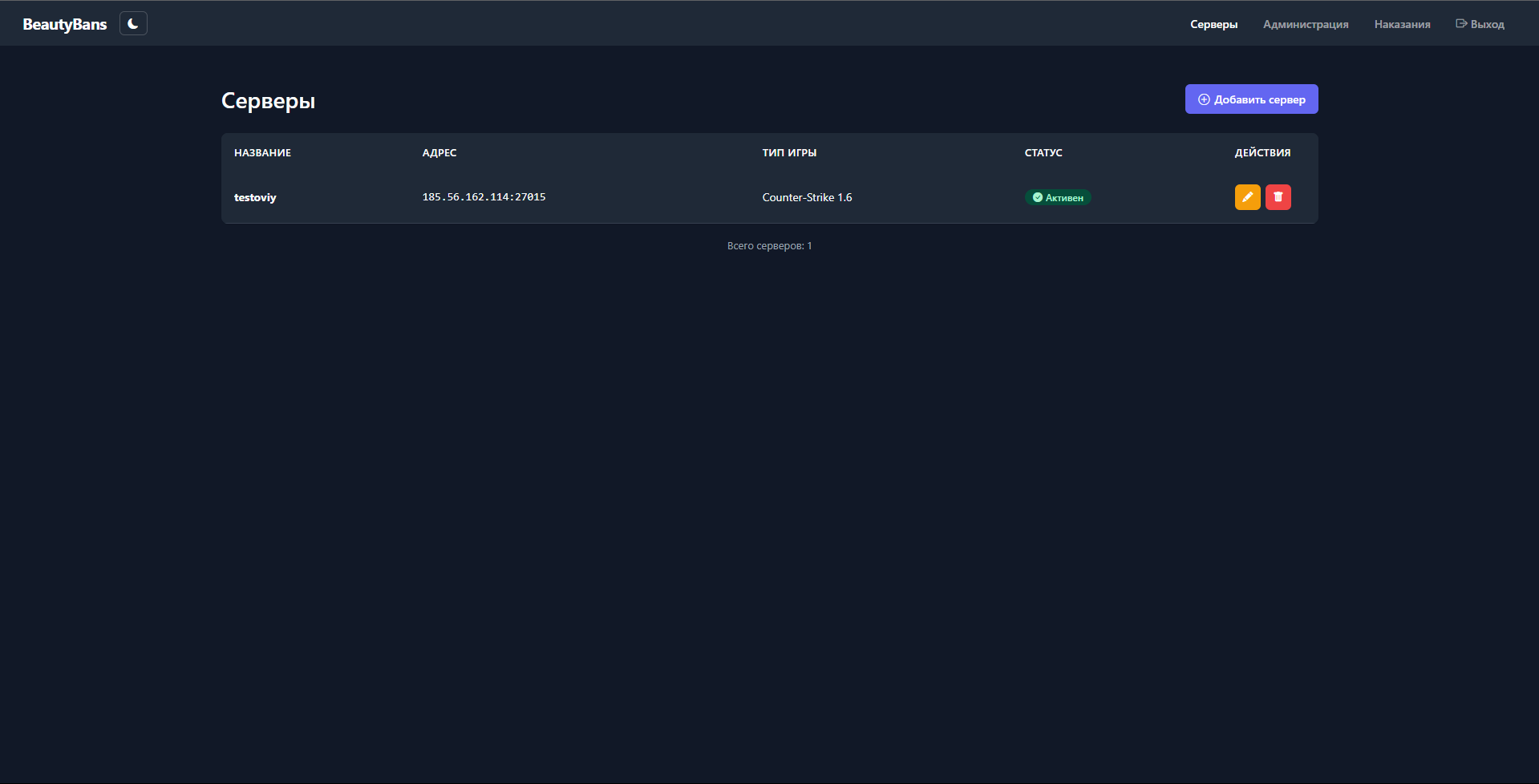Click the address 185.56.162.114:27015
The height and width of the screenshot is (784, 1539).
coord(484,197)
